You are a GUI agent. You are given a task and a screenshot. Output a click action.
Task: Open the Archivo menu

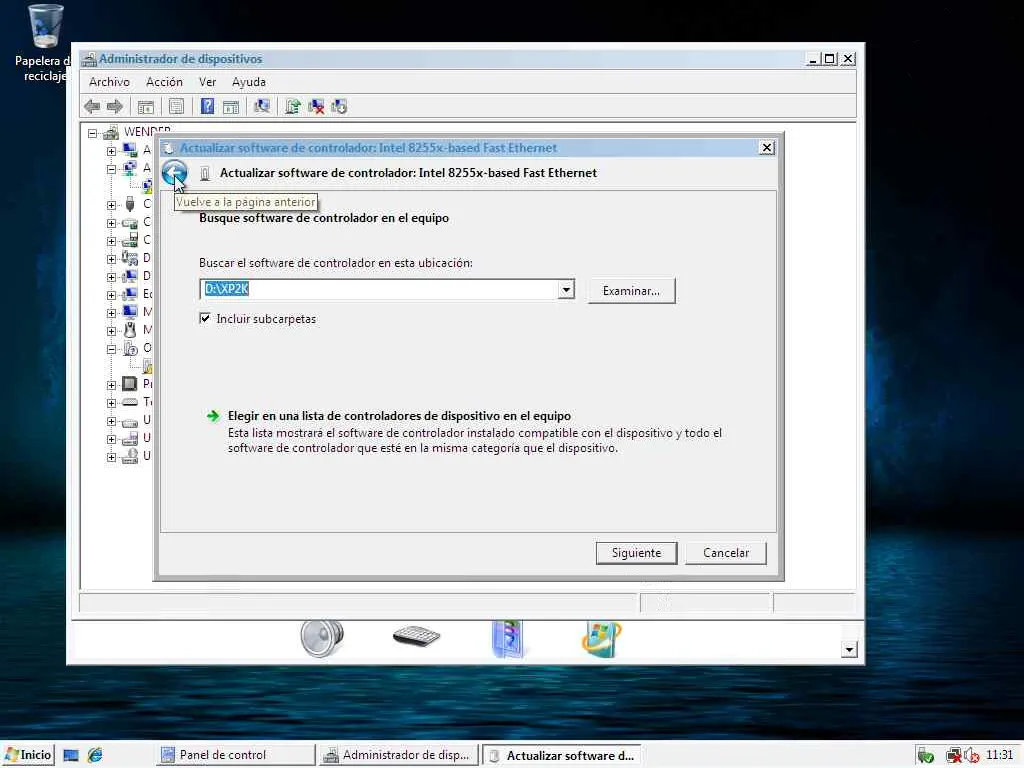click(x=109, y=82)
